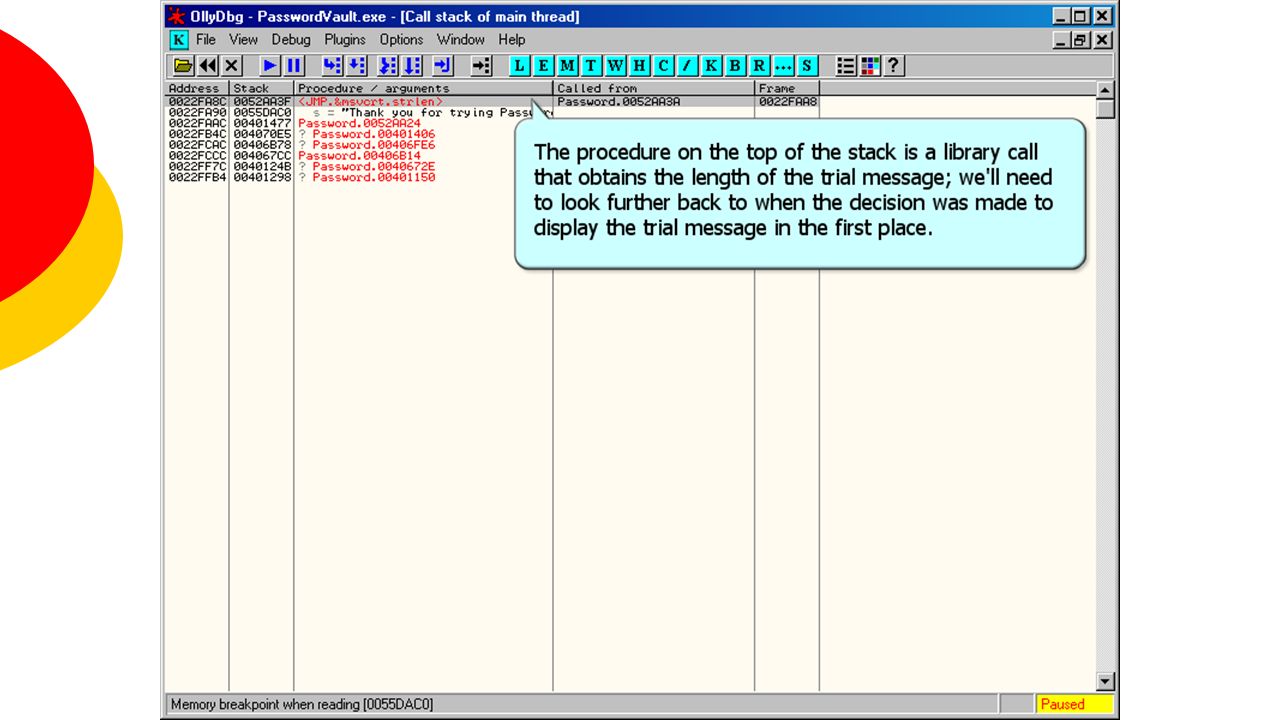Viewport: 1280px width, 720px height.
Task: Open the Window menu
Action: (461, 40)
